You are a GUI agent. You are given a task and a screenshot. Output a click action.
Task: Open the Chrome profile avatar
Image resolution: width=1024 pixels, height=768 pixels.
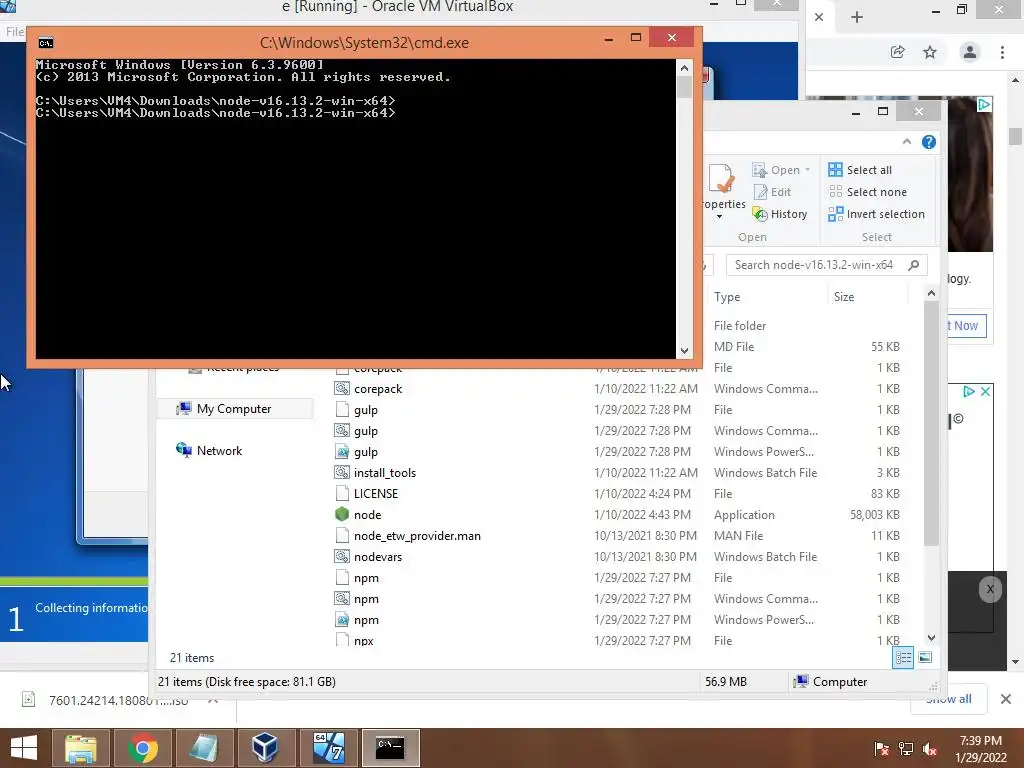[x=970, y=52]
